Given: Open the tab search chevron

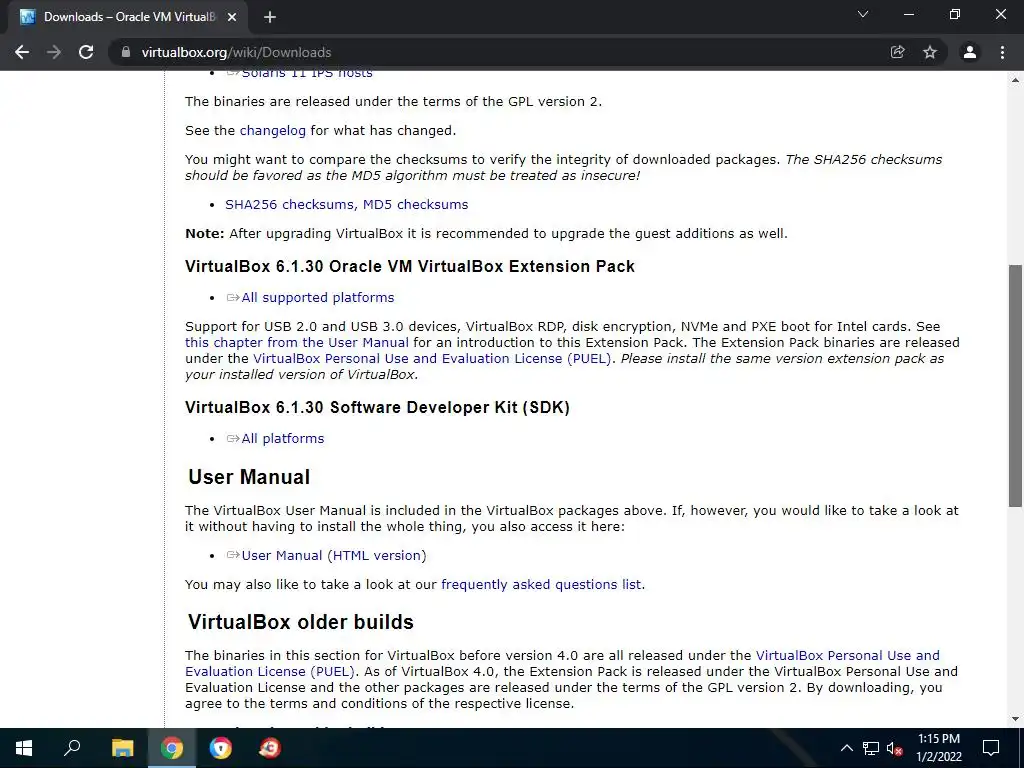Looking at the screenshot, I should [x=863, y=14].
